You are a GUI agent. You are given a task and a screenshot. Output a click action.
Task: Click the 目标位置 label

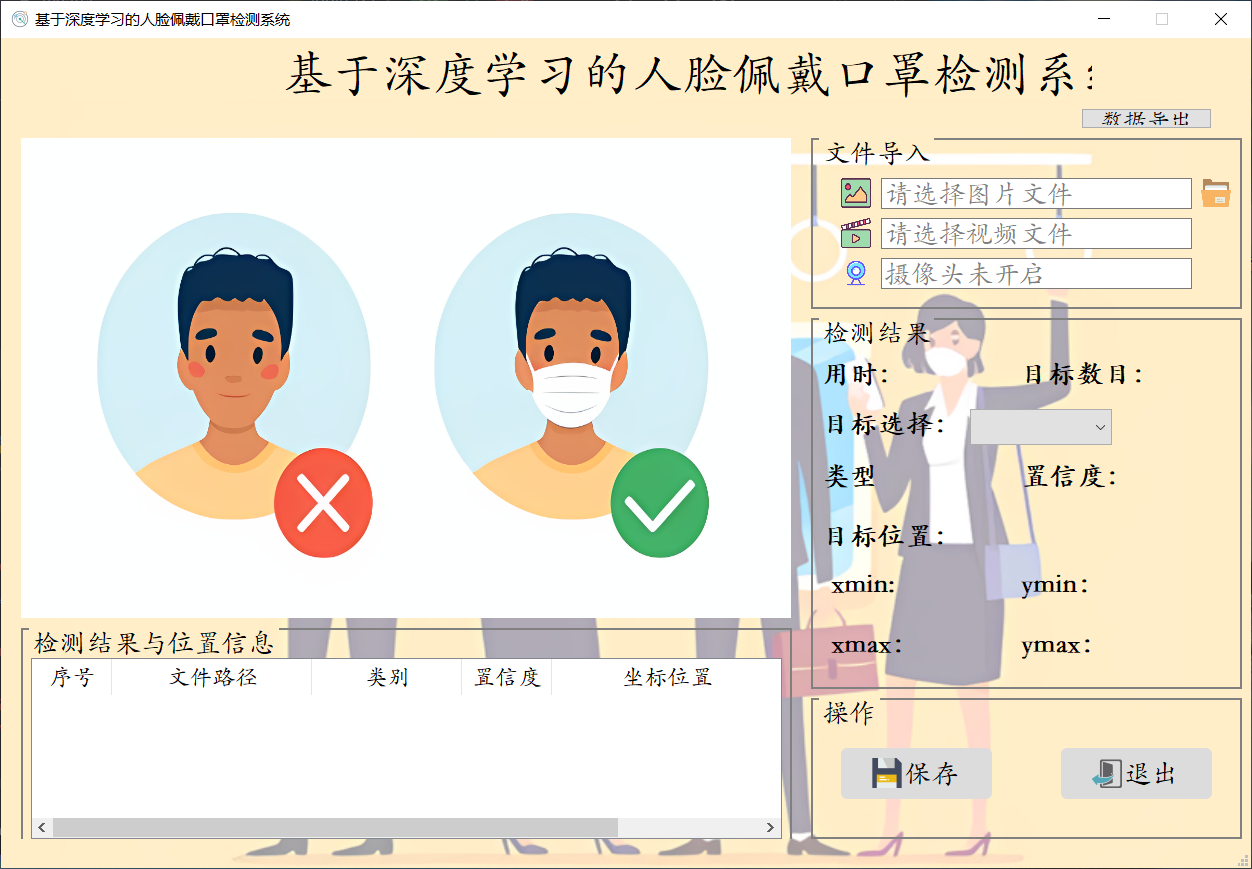(885, 535)
